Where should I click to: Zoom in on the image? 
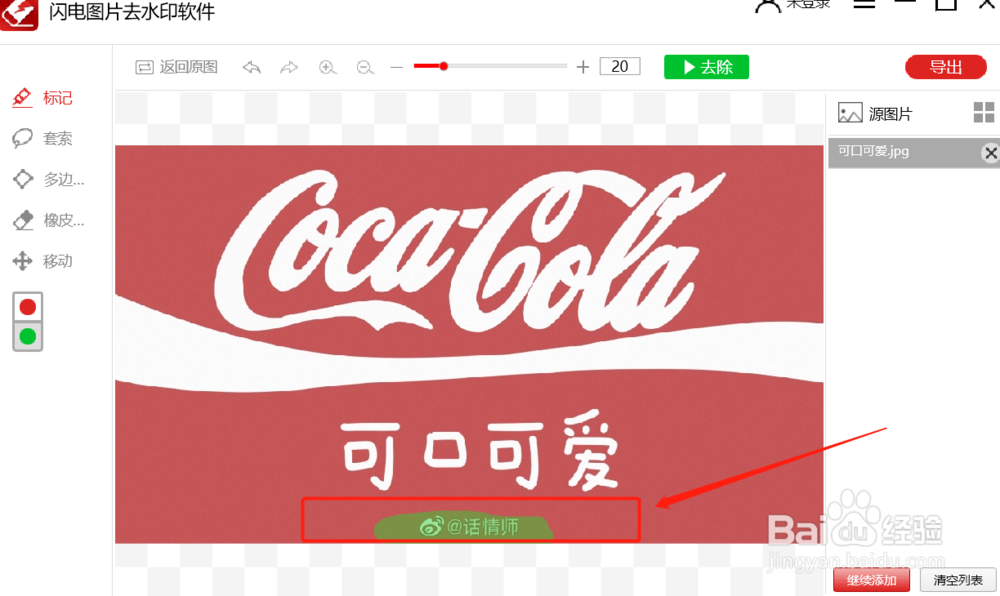pyautogui.click(x=327, y=67)
